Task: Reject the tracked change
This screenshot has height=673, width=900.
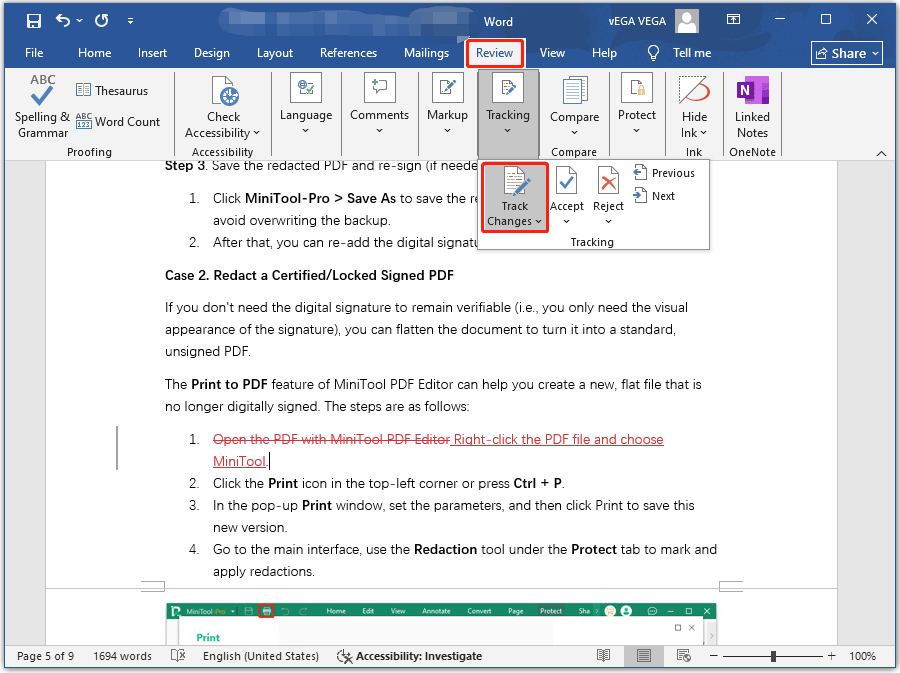Action: (608, 187)
